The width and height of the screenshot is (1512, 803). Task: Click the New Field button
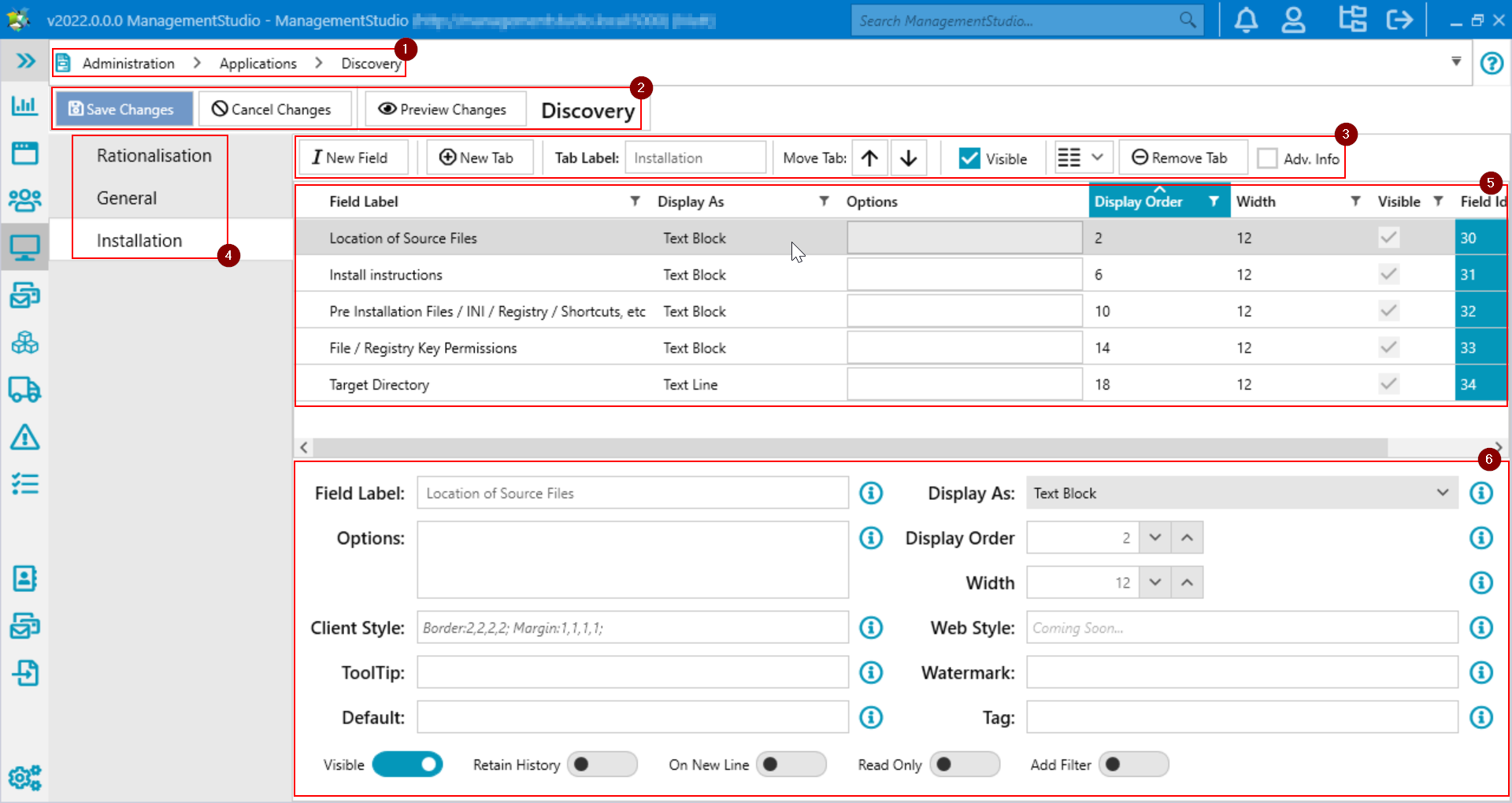click(352, 157)
